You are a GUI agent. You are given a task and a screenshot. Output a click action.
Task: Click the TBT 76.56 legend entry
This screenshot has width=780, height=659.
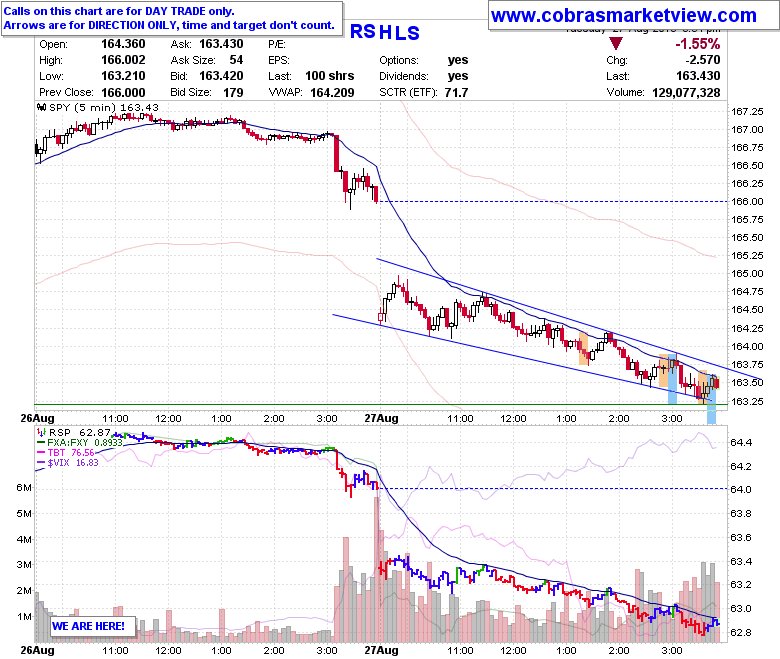(66, 453)
